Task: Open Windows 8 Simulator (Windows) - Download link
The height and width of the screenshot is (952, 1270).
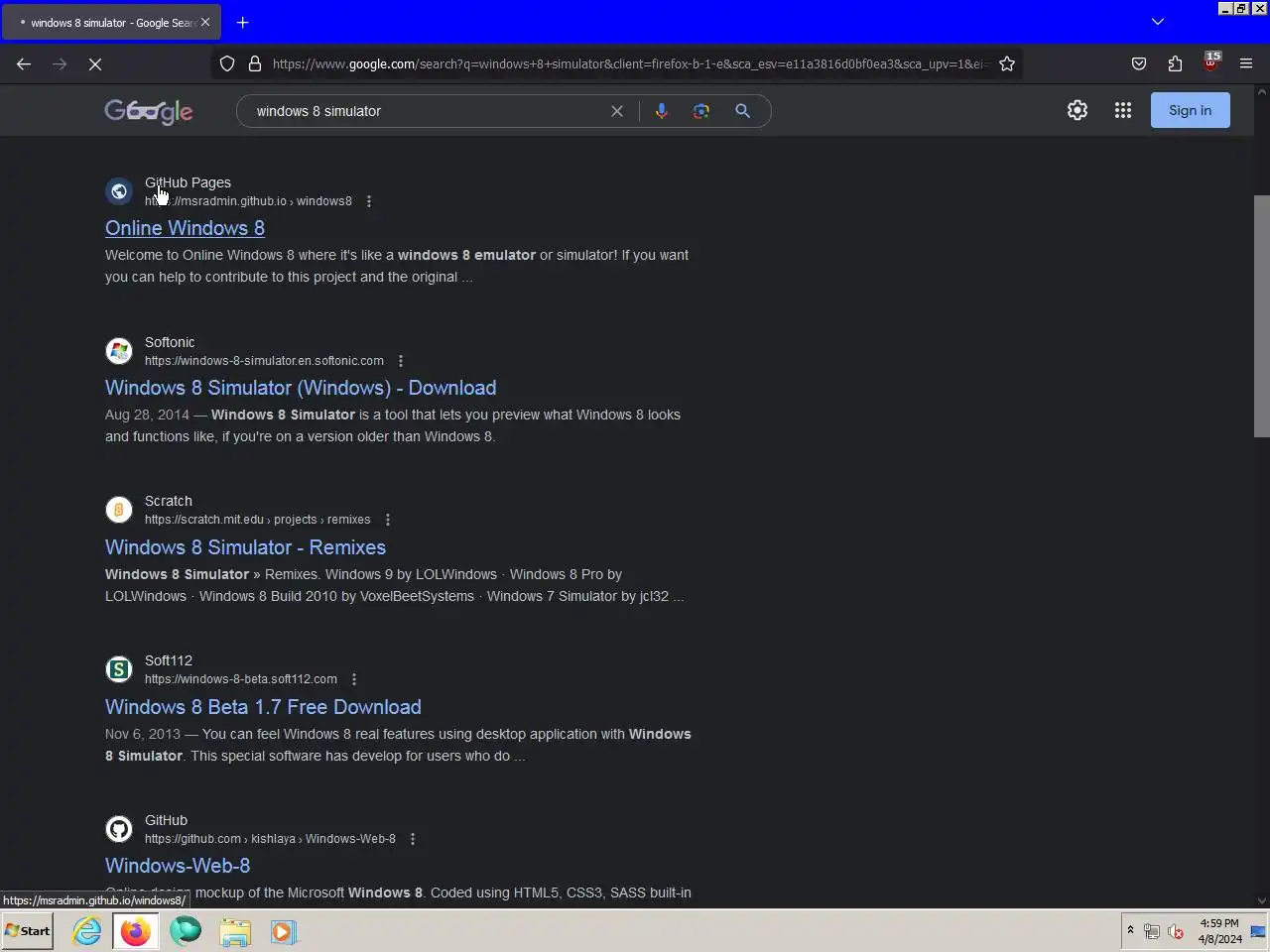Action: coord(301,388)
